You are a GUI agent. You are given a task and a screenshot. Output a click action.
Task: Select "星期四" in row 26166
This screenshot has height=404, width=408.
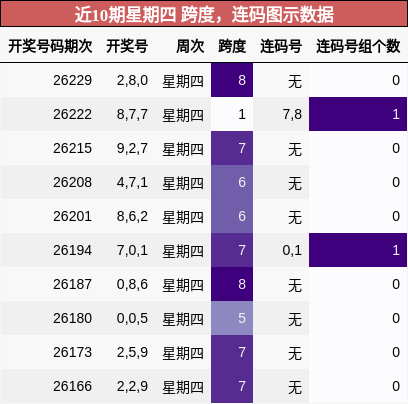tap(183, 387)
